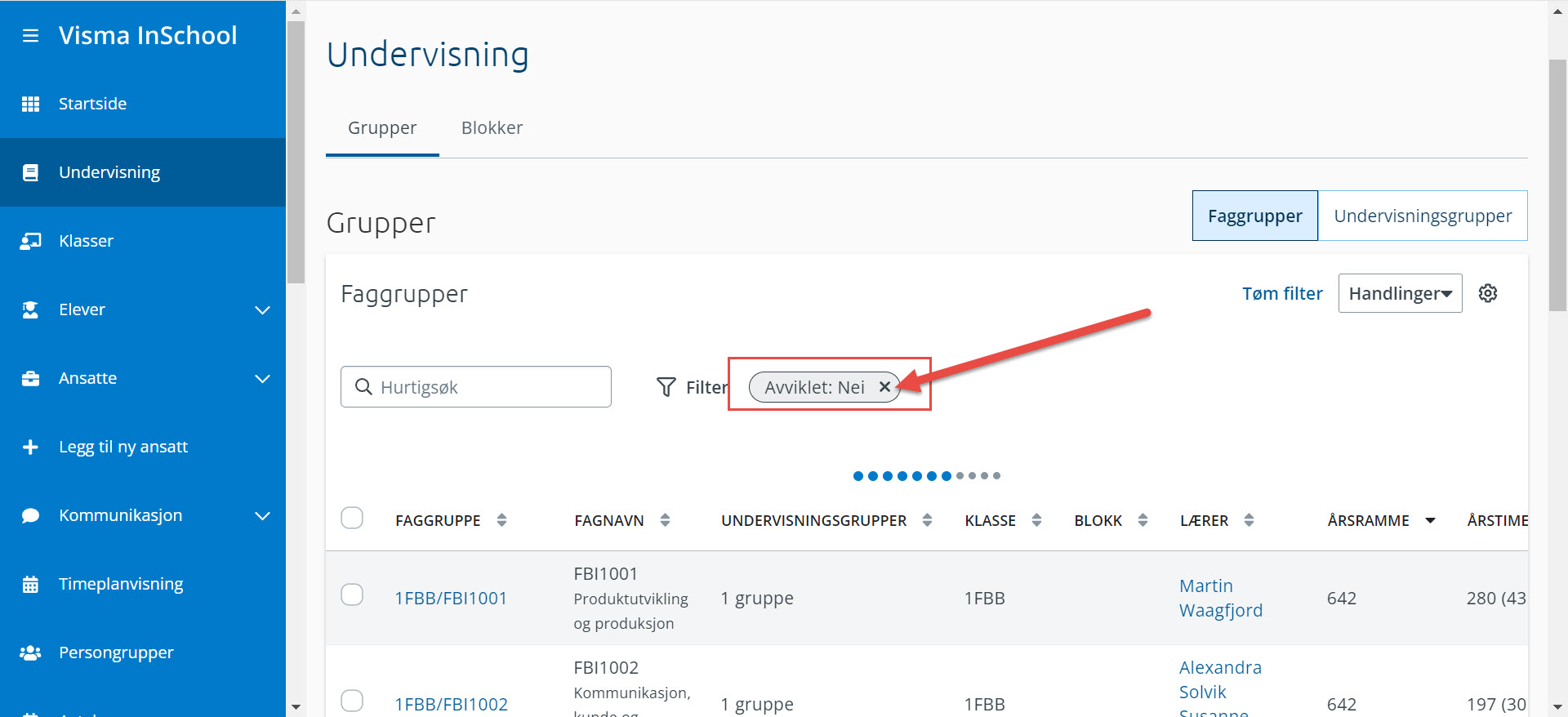Click 1 gruppe in FBI1001 row
Screen dimensions: 1568x717
click(x=757, y=598)
